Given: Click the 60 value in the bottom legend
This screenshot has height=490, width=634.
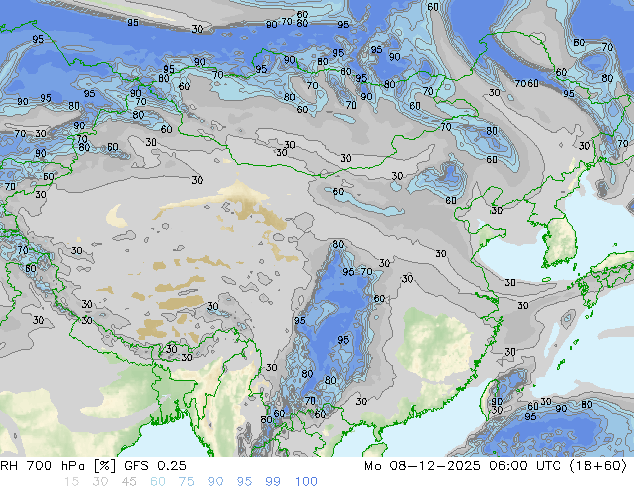Looking at the screenshot, I should point(158,482).
